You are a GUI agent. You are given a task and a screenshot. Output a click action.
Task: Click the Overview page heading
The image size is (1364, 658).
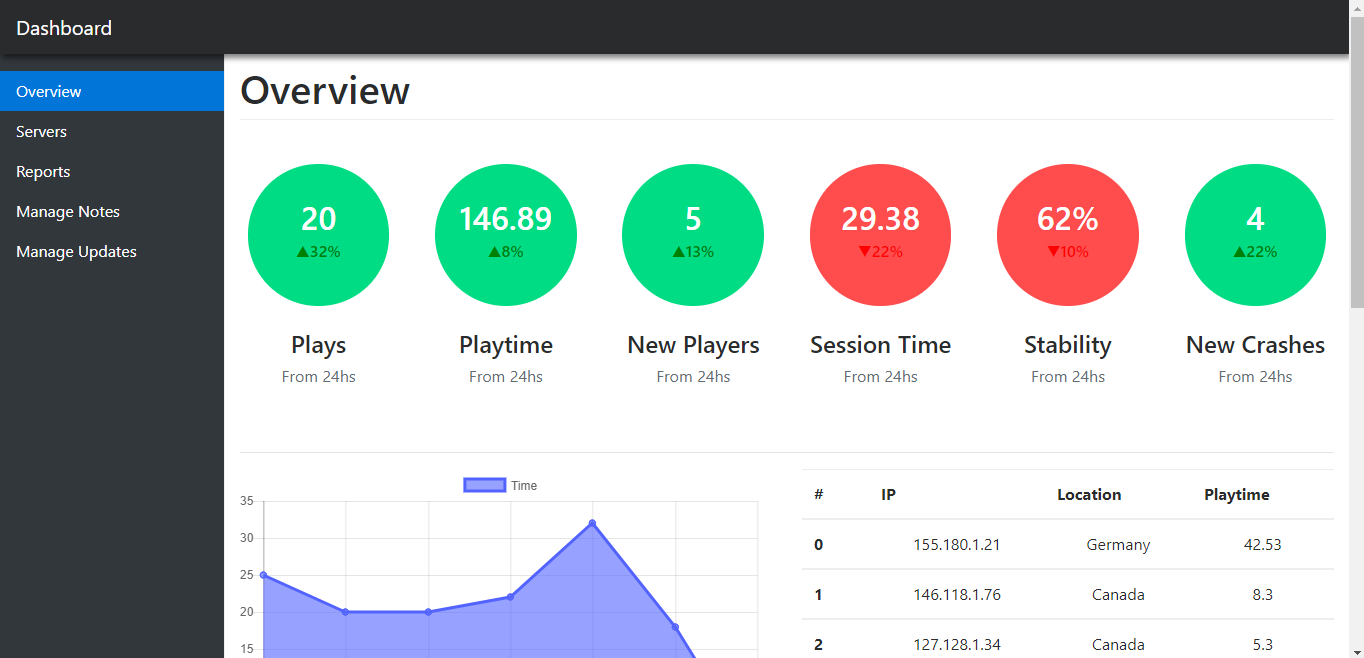pos(325,90)
